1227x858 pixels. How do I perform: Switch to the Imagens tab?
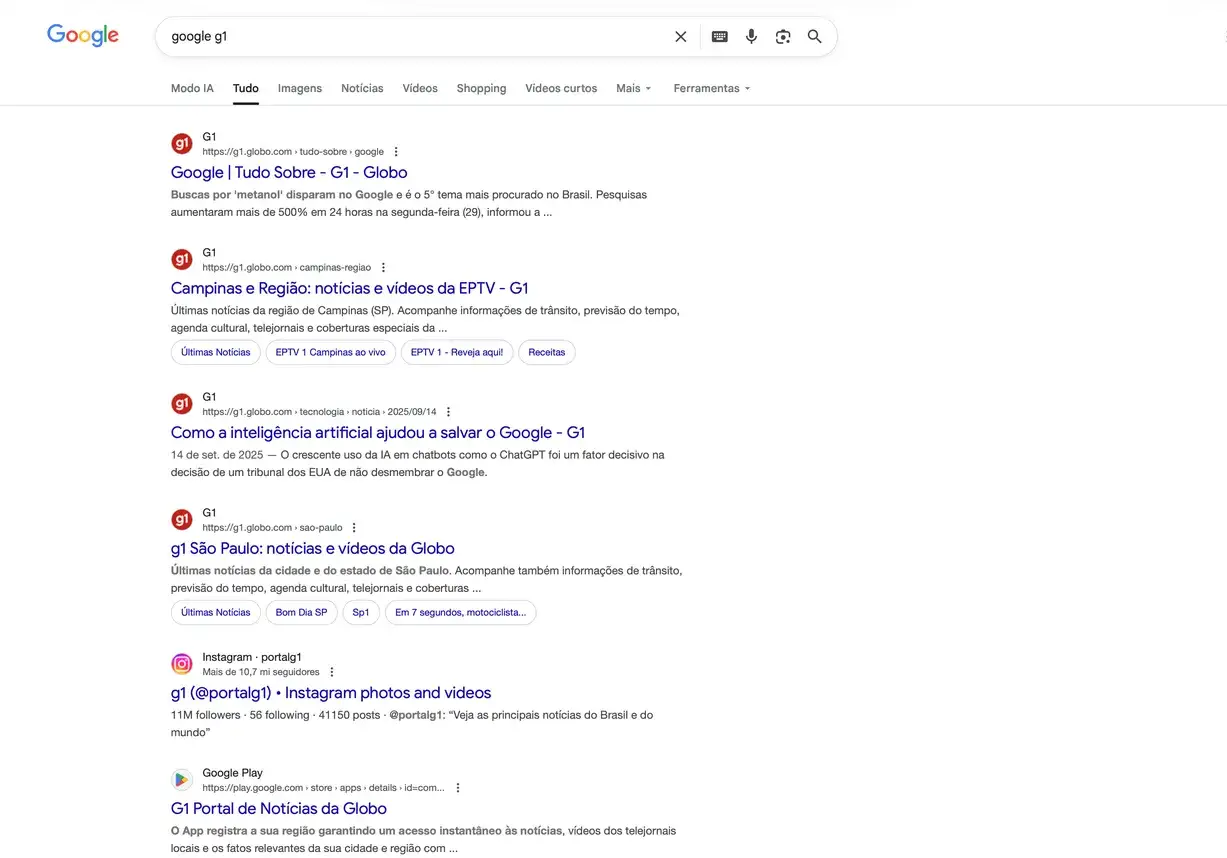[300, 88]
